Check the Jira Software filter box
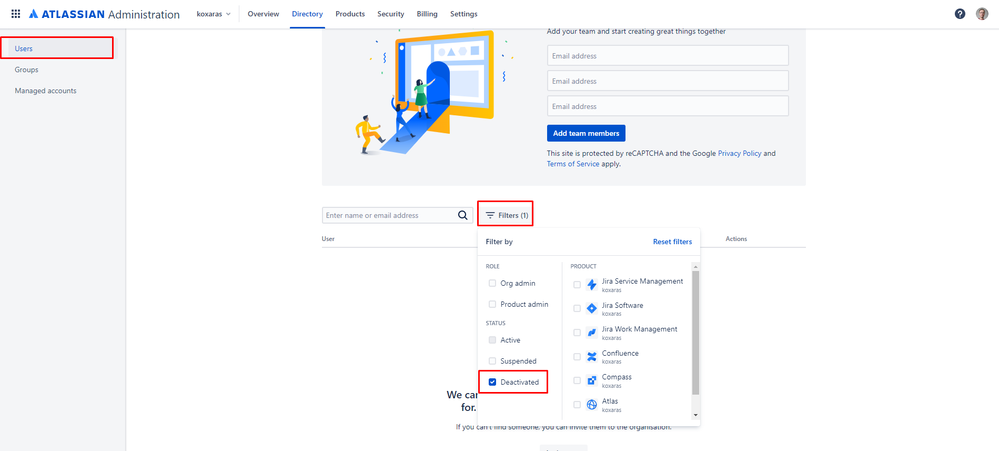The height and width of the screenshot is (451, 999). (577, 308)
